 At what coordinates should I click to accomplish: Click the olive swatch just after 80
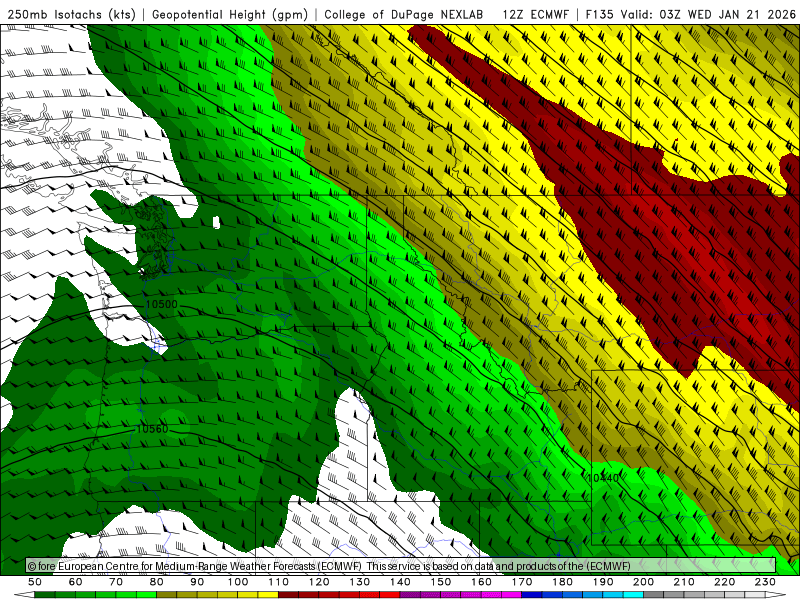(167, 593)
